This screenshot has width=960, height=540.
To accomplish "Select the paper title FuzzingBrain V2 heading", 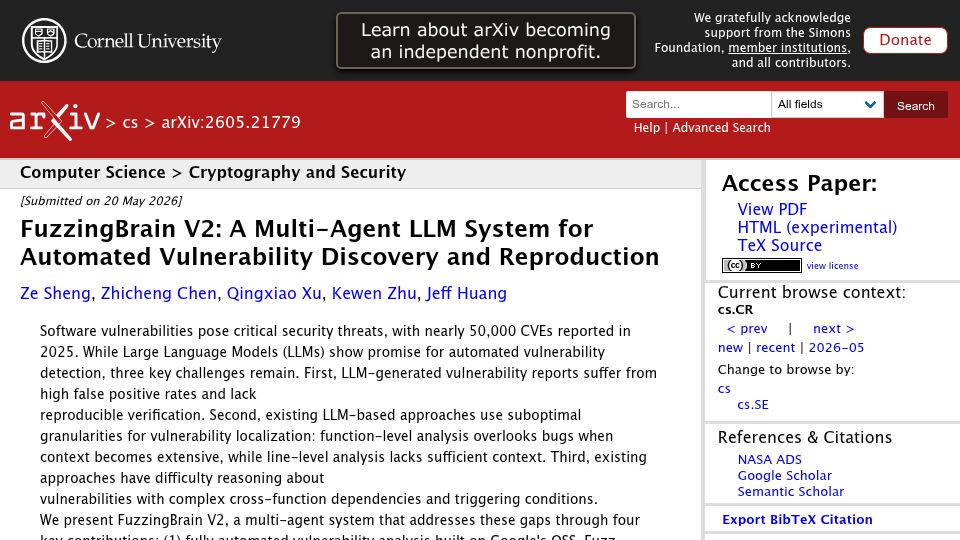I will coord(340,242).
